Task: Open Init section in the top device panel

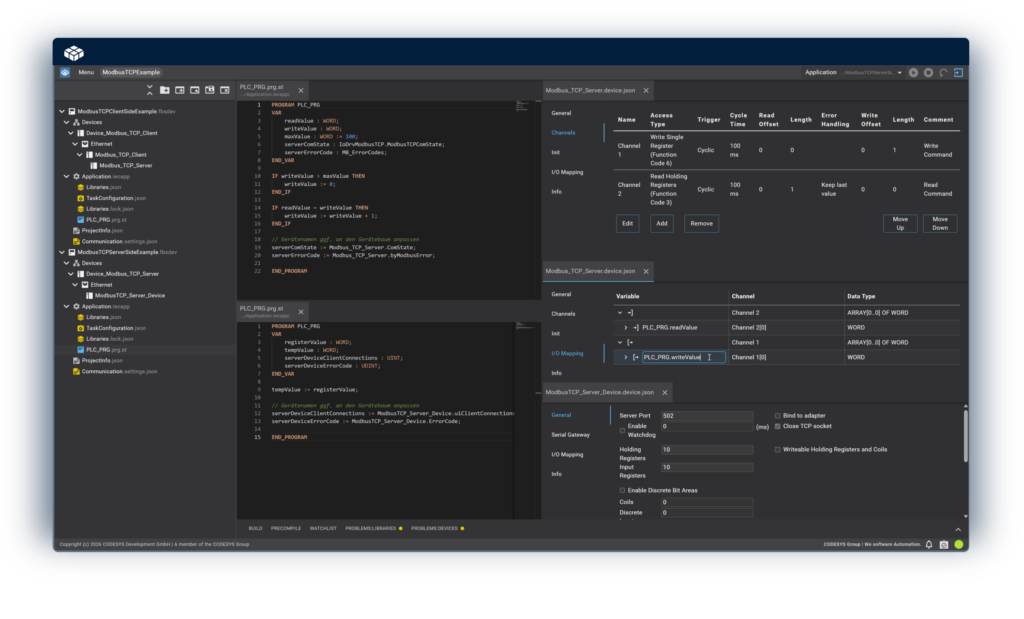Action: 556,152
